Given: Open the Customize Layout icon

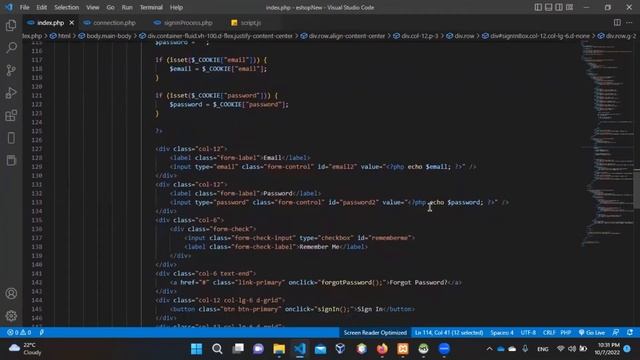Looking at the screenshot, I should click(x=569, y=7).
